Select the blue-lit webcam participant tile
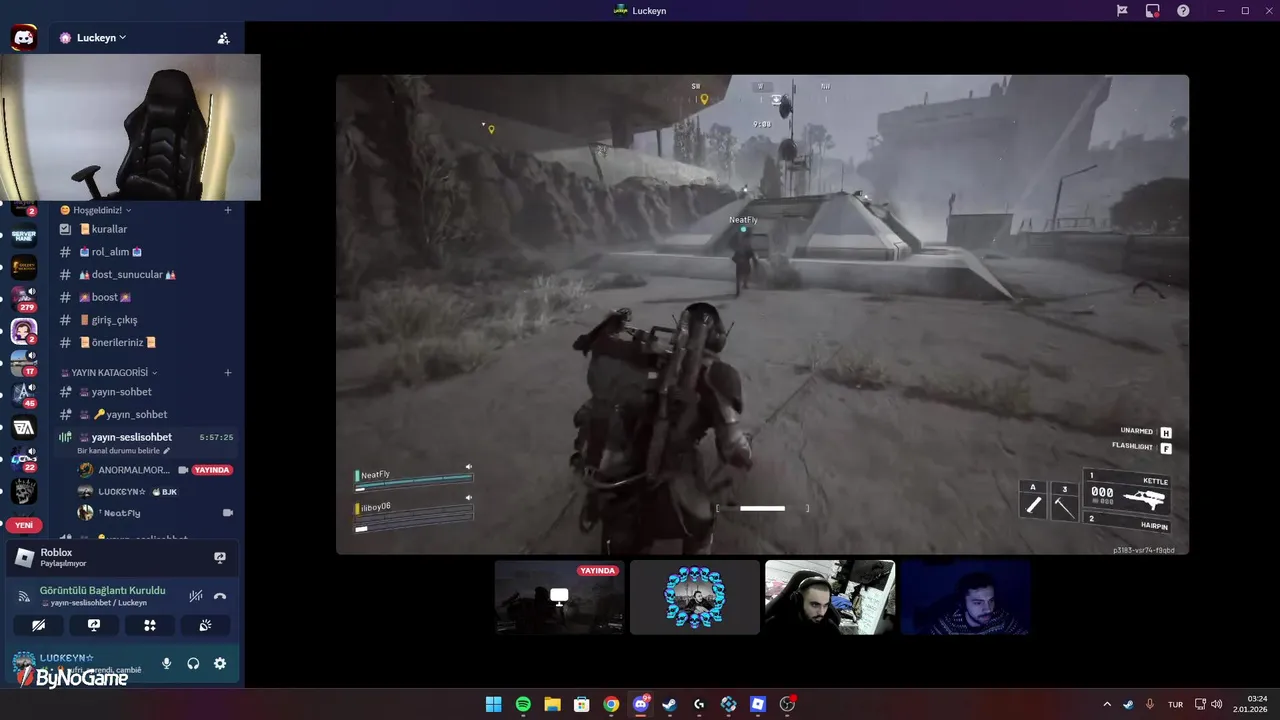The image size is (1280, 720). pos(965,597)
